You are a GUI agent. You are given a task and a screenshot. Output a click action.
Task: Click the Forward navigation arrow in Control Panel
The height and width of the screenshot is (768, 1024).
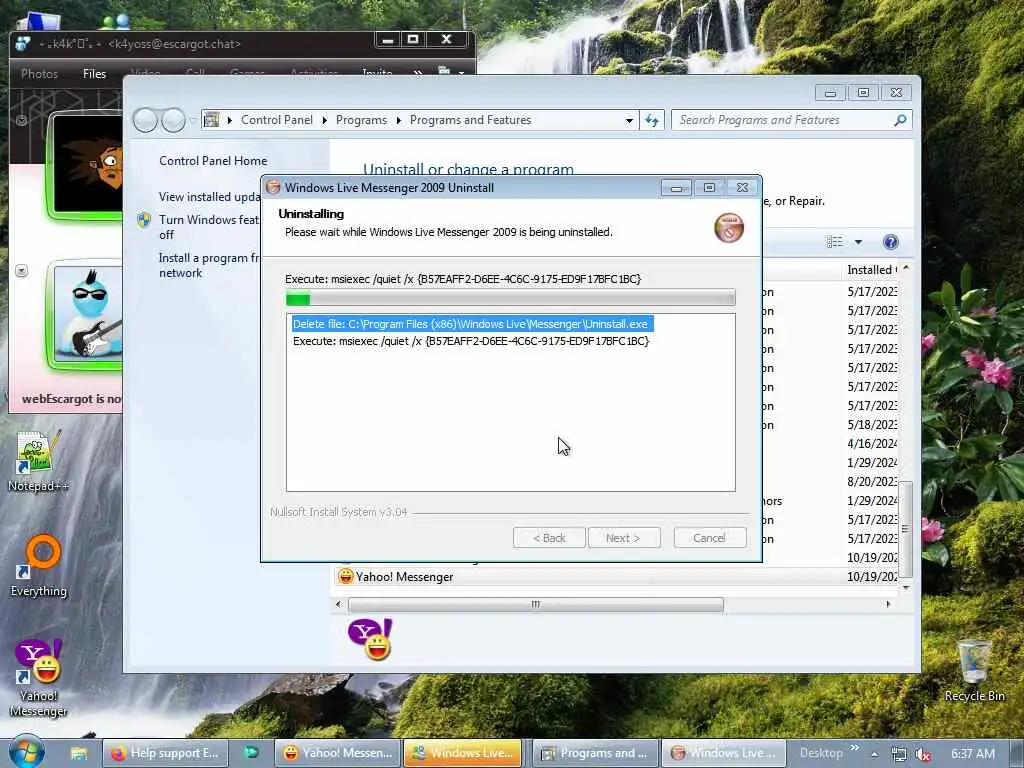[x=173, y=120]
